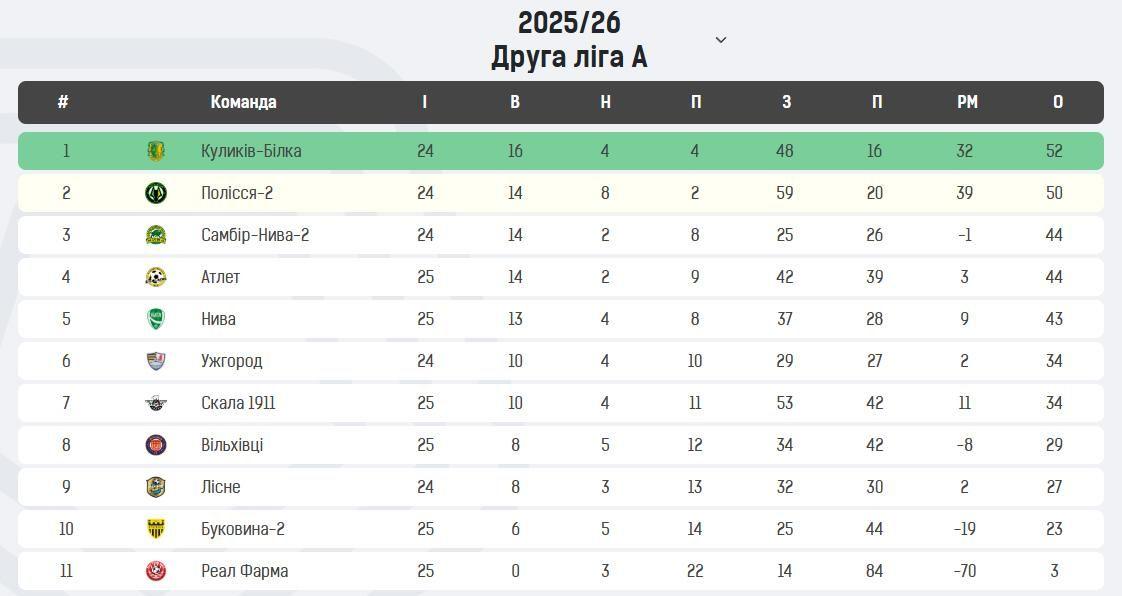
Task: Click the Скала 1911 team logo
Action: [156, 403]
